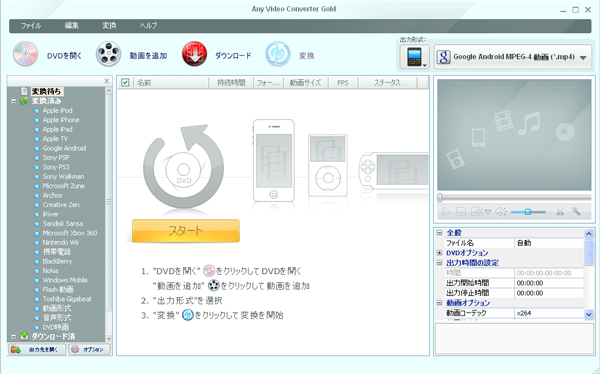600x374 pixels.
Task: Open the ファイル menu
Action: click(31, 26)
